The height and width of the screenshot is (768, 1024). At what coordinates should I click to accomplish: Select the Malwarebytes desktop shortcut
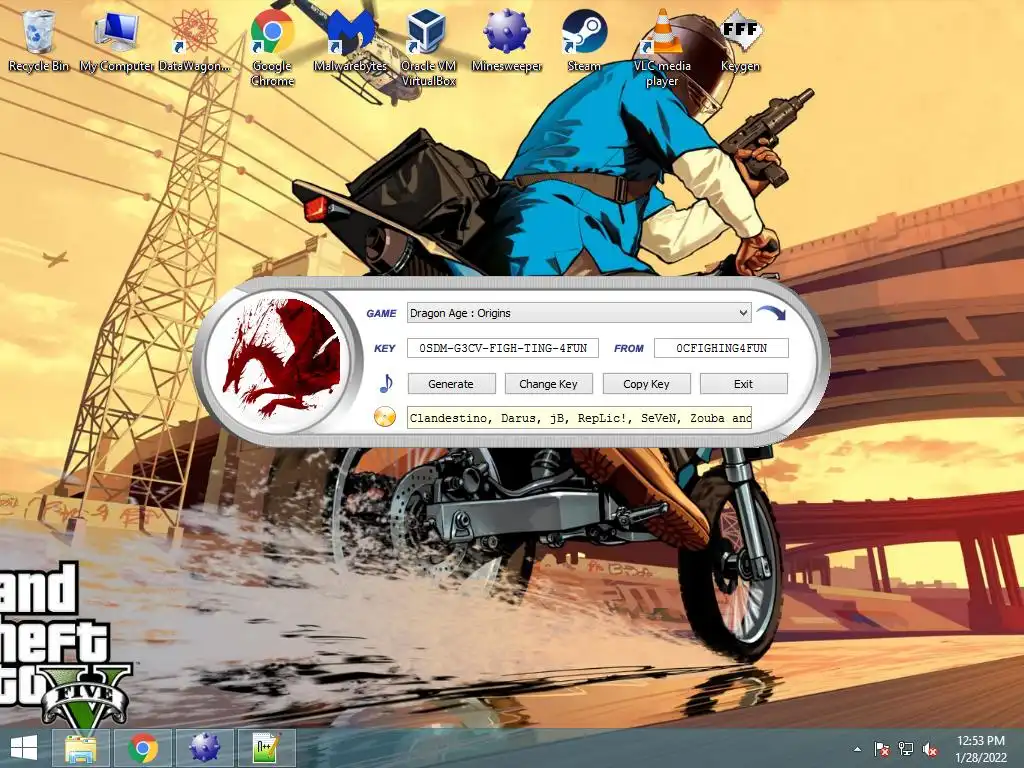pos(351,39)
